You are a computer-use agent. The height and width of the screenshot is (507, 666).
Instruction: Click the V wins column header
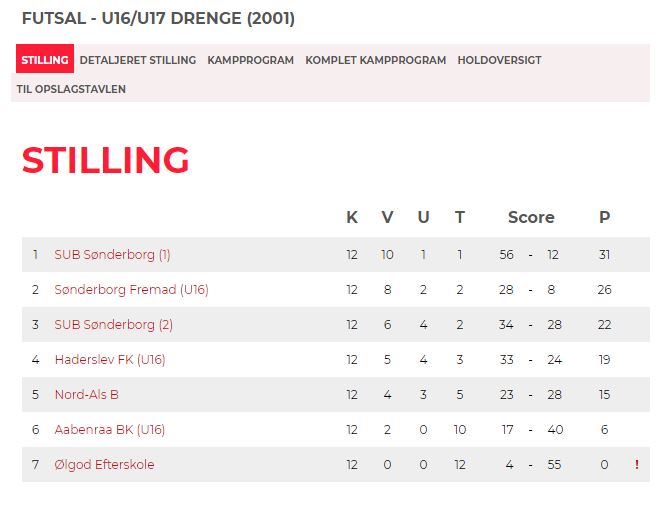tap(387, 217)
